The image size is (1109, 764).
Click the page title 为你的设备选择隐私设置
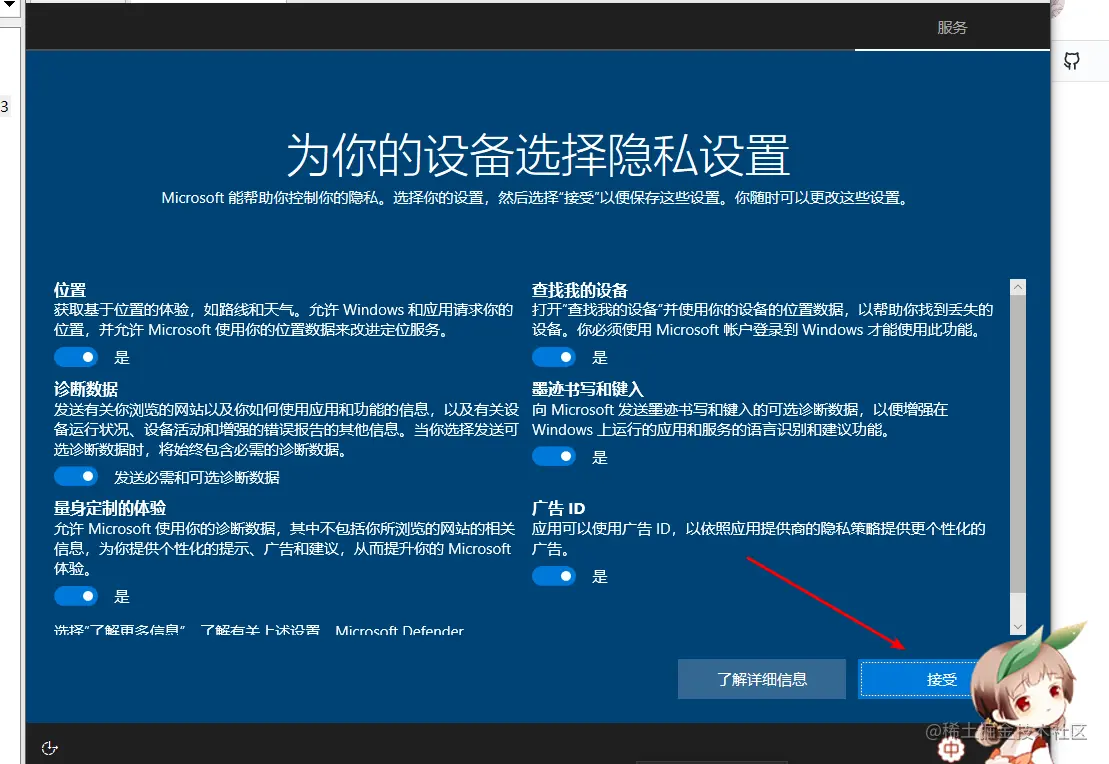(538, 155)
